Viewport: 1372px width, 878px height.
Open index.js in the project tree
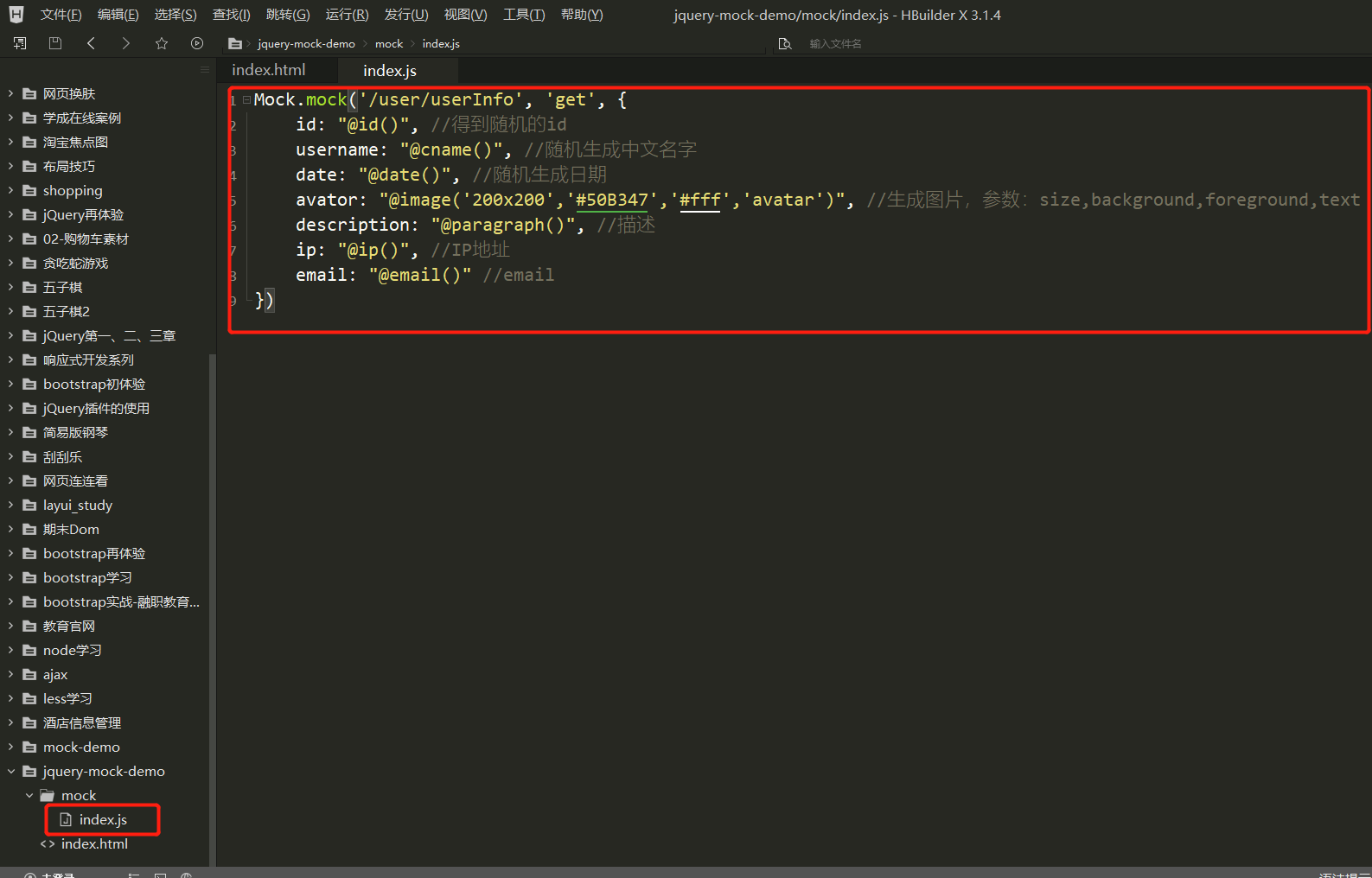(x=103, y=819)
